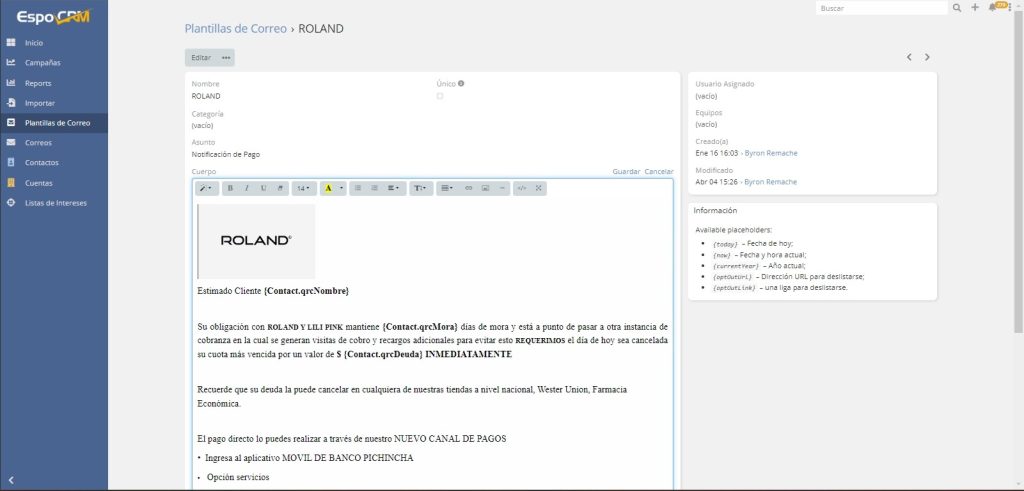Toggle fullscreen editor mode
Image resolution: width=1024 pixels, height=491 pixels.
(539, 188)
